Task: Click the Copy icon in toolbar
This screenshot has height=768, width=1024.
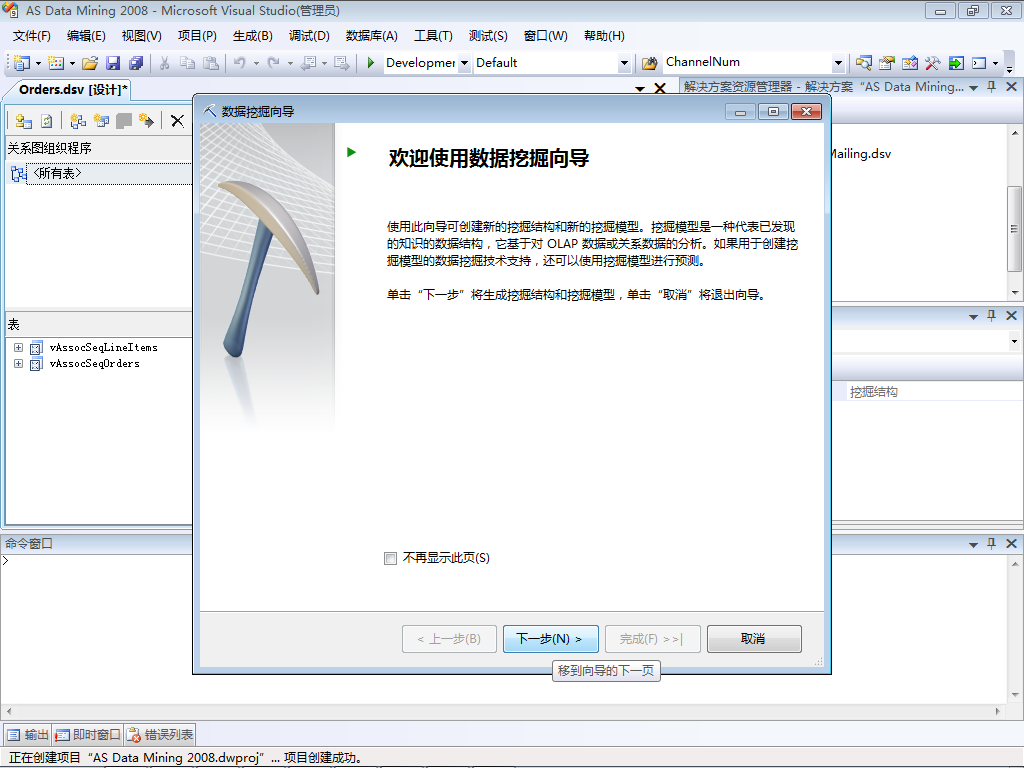Action: point(187,63)
